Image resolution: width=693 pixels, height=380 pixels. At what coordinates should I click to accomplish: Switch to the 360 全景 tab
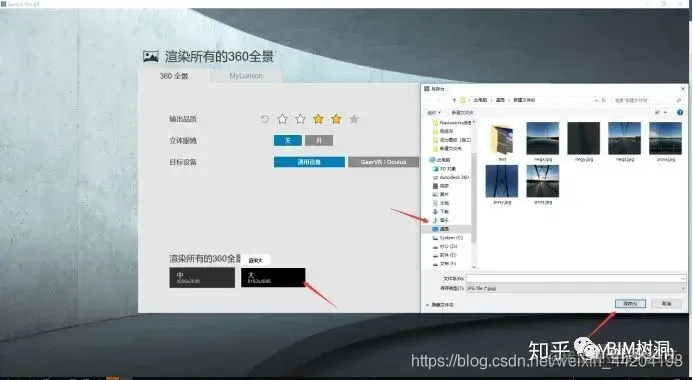coord(174,76)
